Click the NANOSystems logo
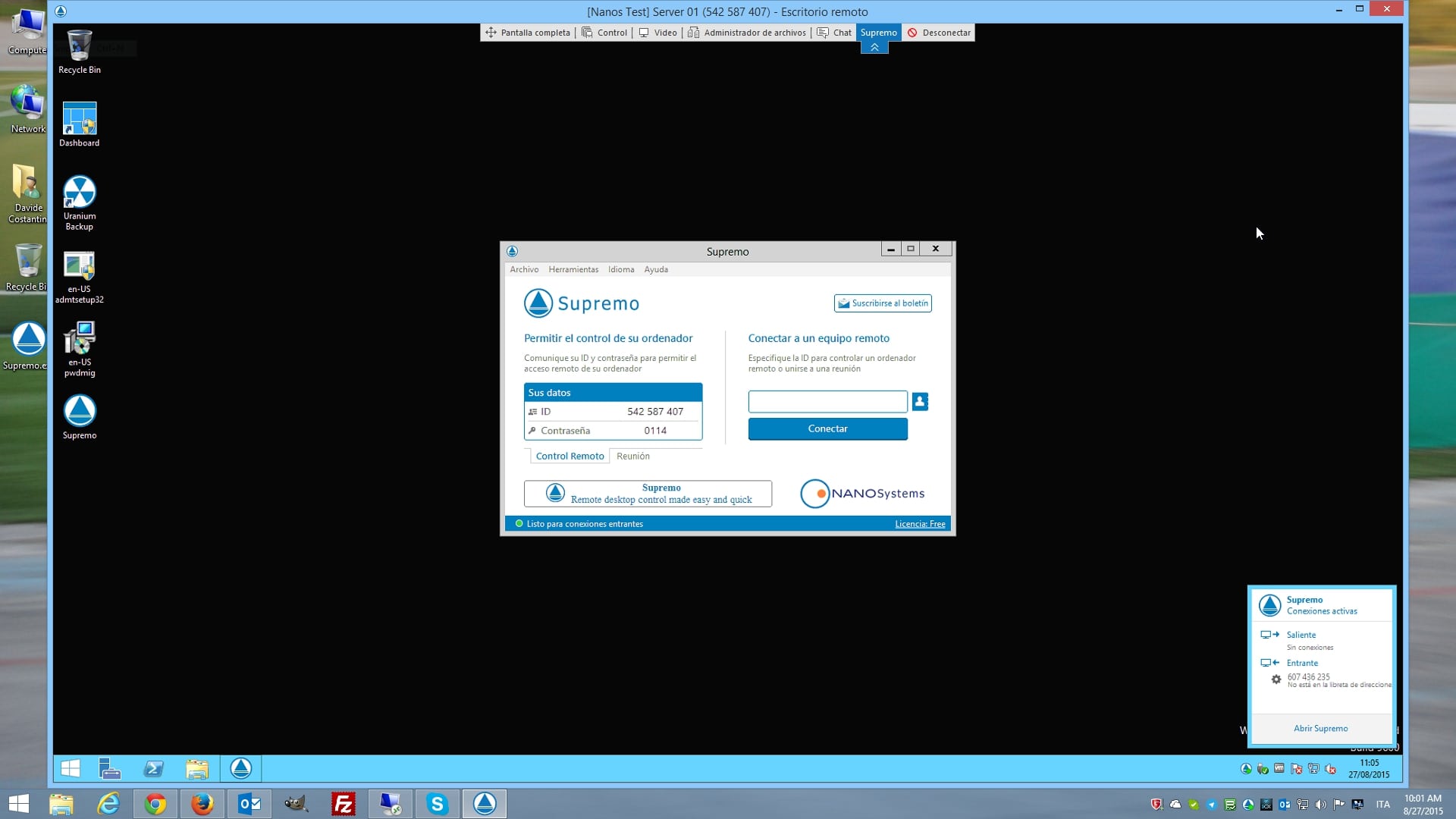Image resolution: width=1456 pixels, height=819 pixels. tap(862, 494)
